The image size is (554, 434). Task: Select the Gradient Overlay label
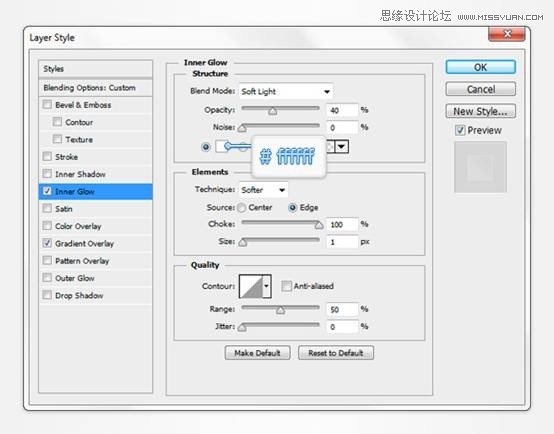point(84,244)
